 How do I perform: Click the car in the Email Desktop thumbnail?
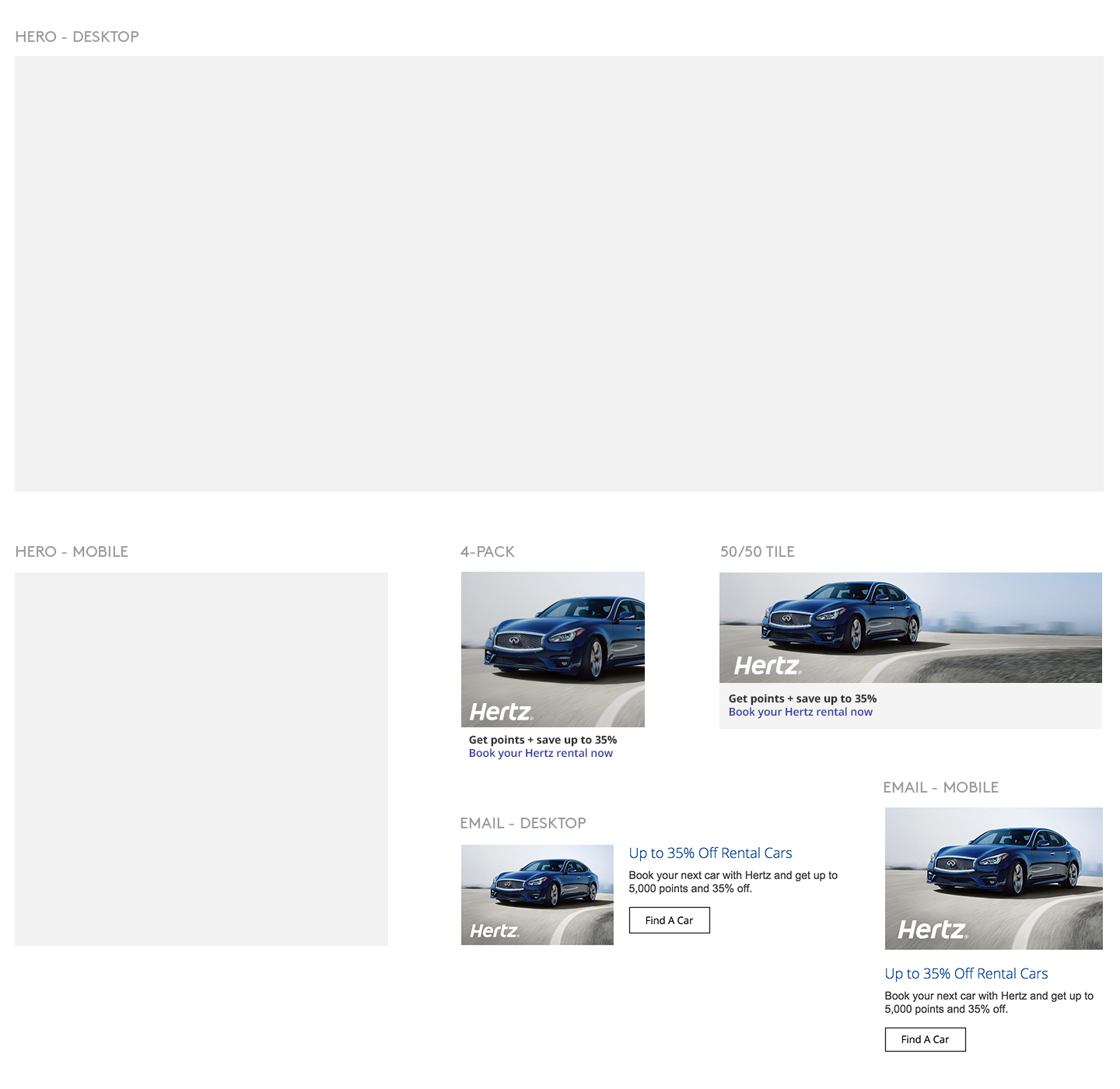tap(544, 883)
